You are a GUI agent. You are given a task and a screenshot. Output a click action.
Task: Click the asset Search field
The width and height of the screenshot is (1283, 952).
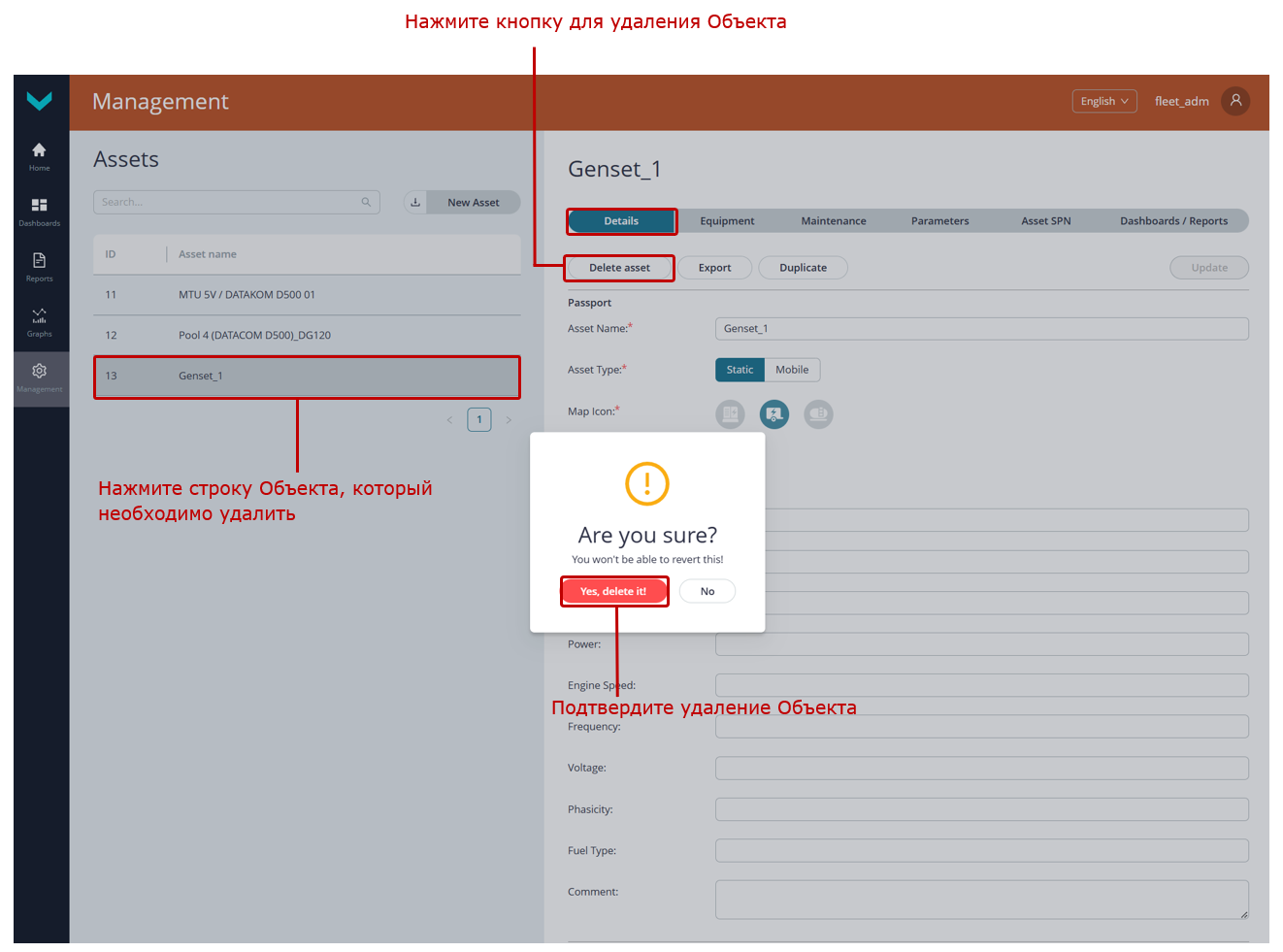(x=230, y=202)
